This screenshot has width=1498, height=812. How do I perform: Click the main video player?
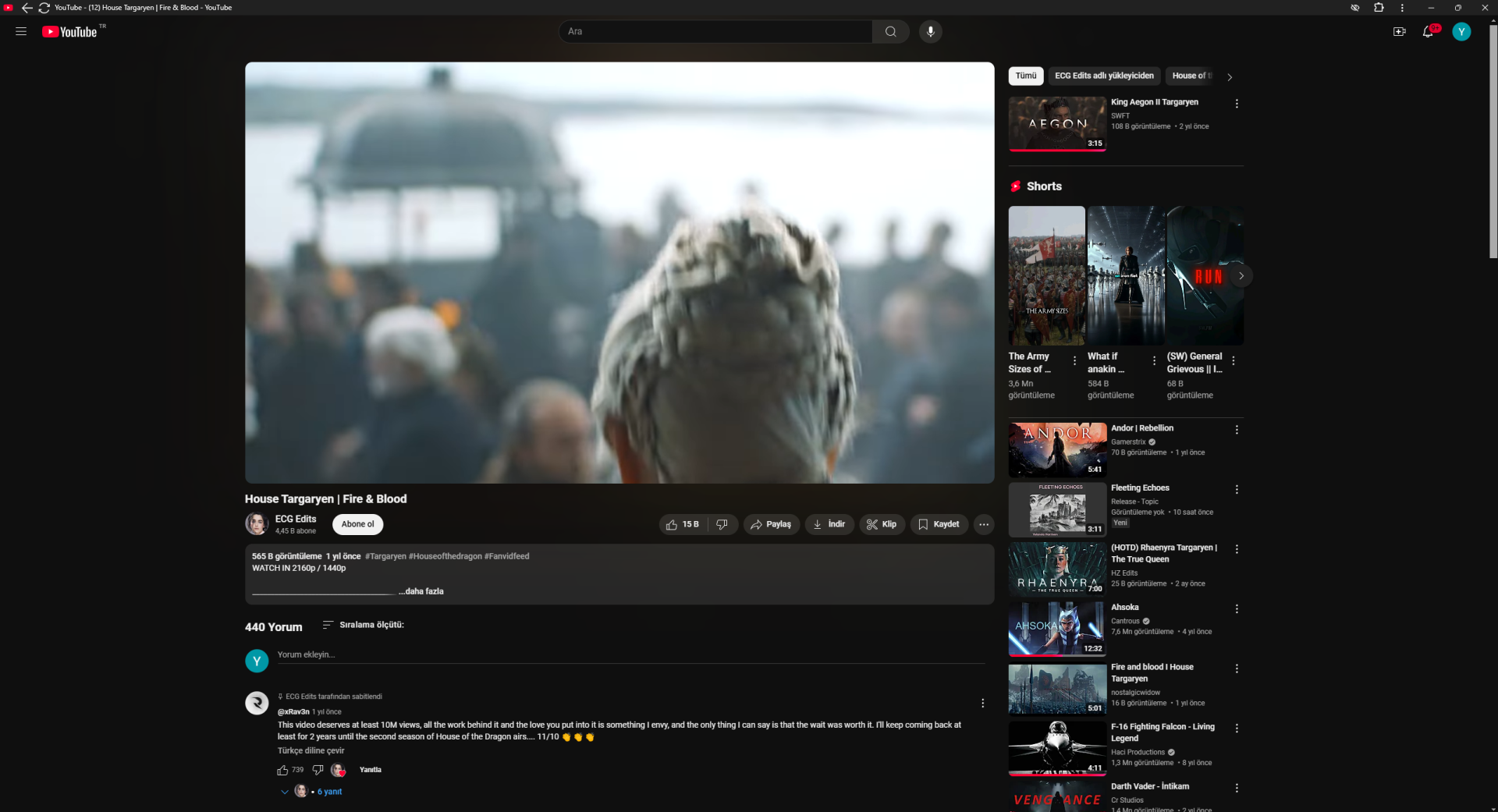(619, 272)
